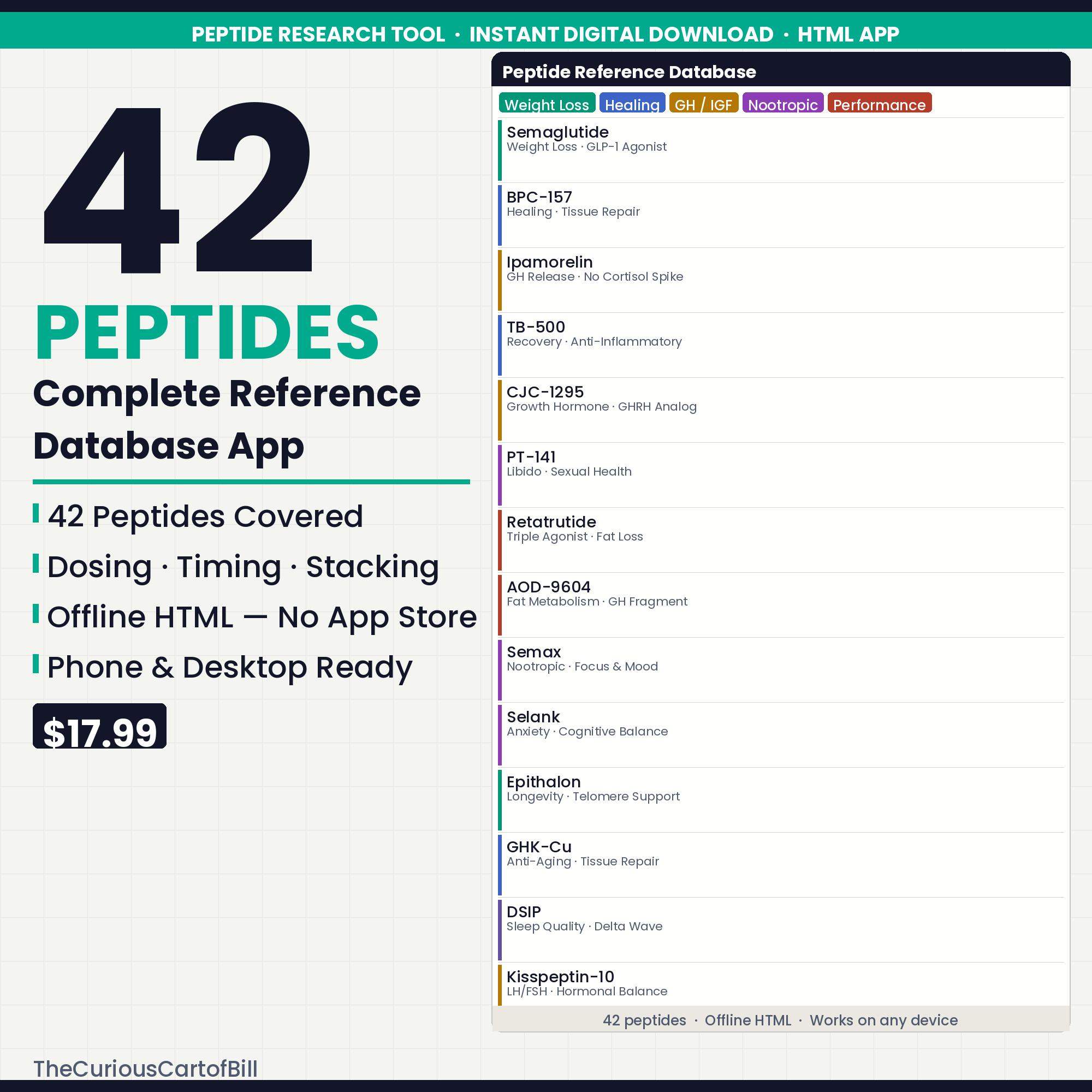Open the Nootropic category tab

[x=783, y=103]
